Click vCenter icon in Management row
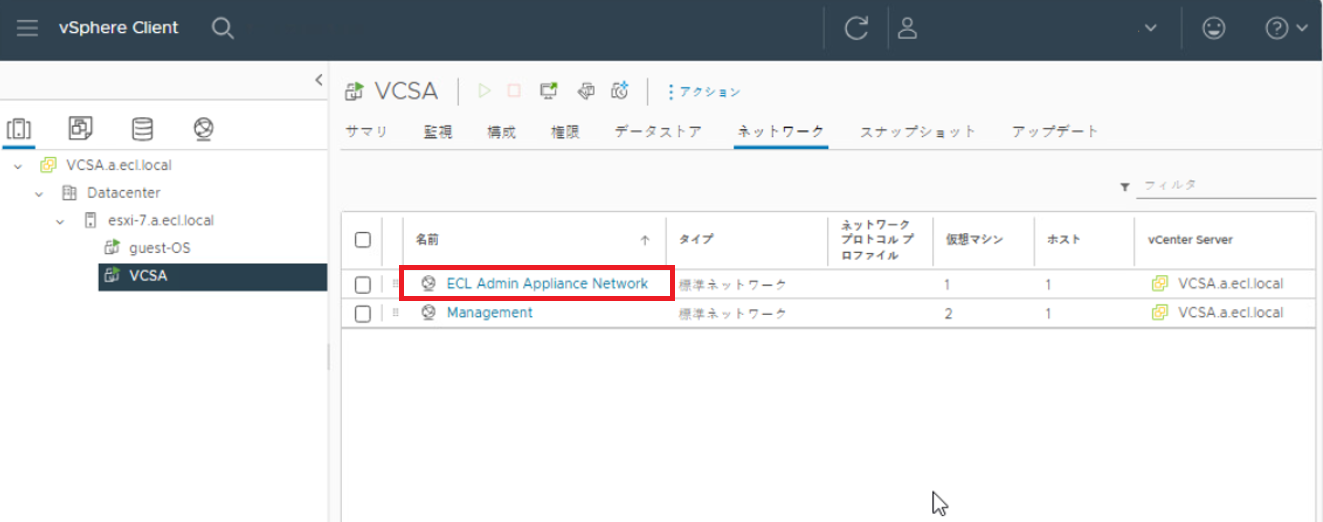The image size is (1323, 522). click(1160, 313)
